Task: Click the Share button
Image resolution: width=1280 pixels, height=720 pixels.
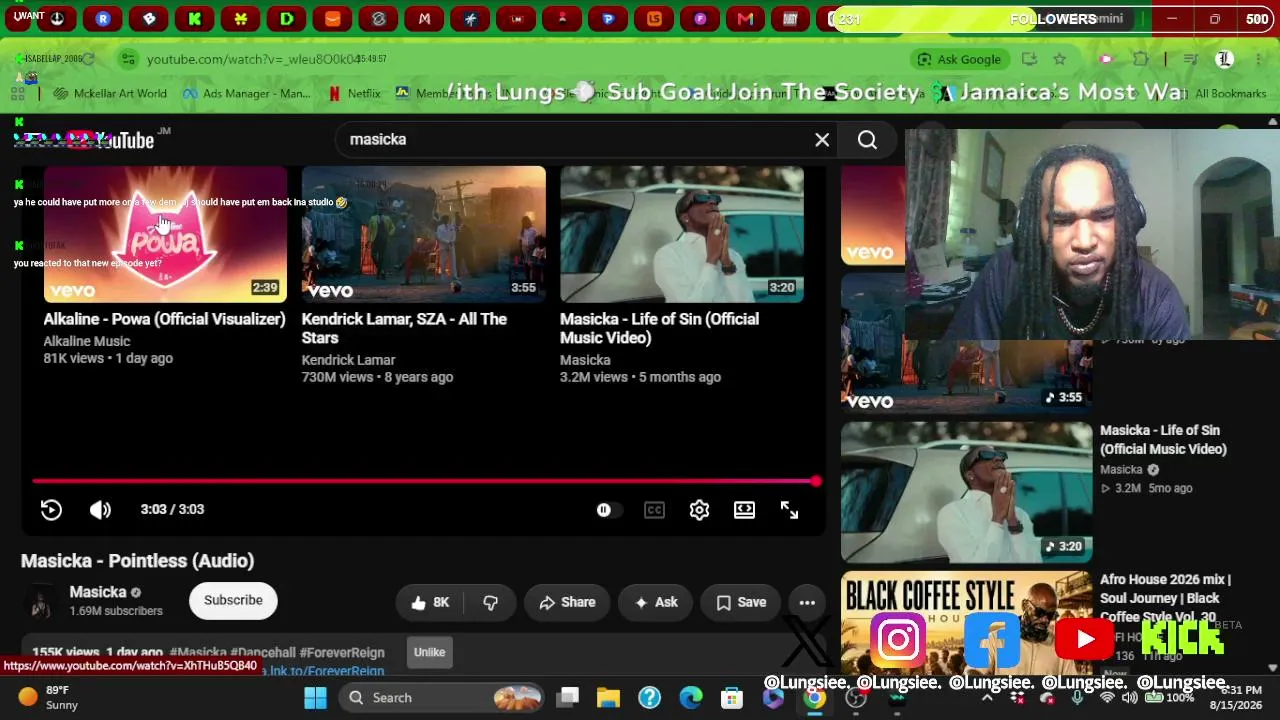Action: [x=567, y=602]
